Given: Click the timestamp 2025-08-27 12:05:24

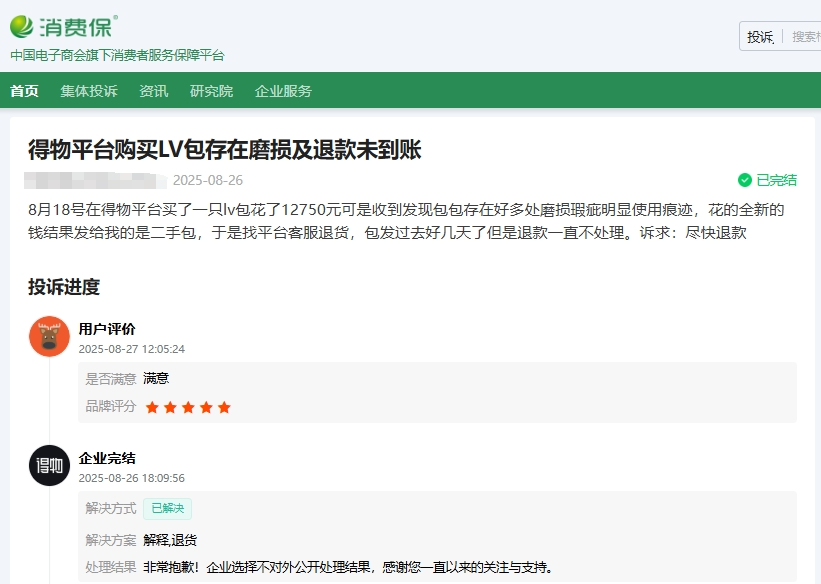Looking at the screenshot, I should pyautogui.click(x=131, y=349).
